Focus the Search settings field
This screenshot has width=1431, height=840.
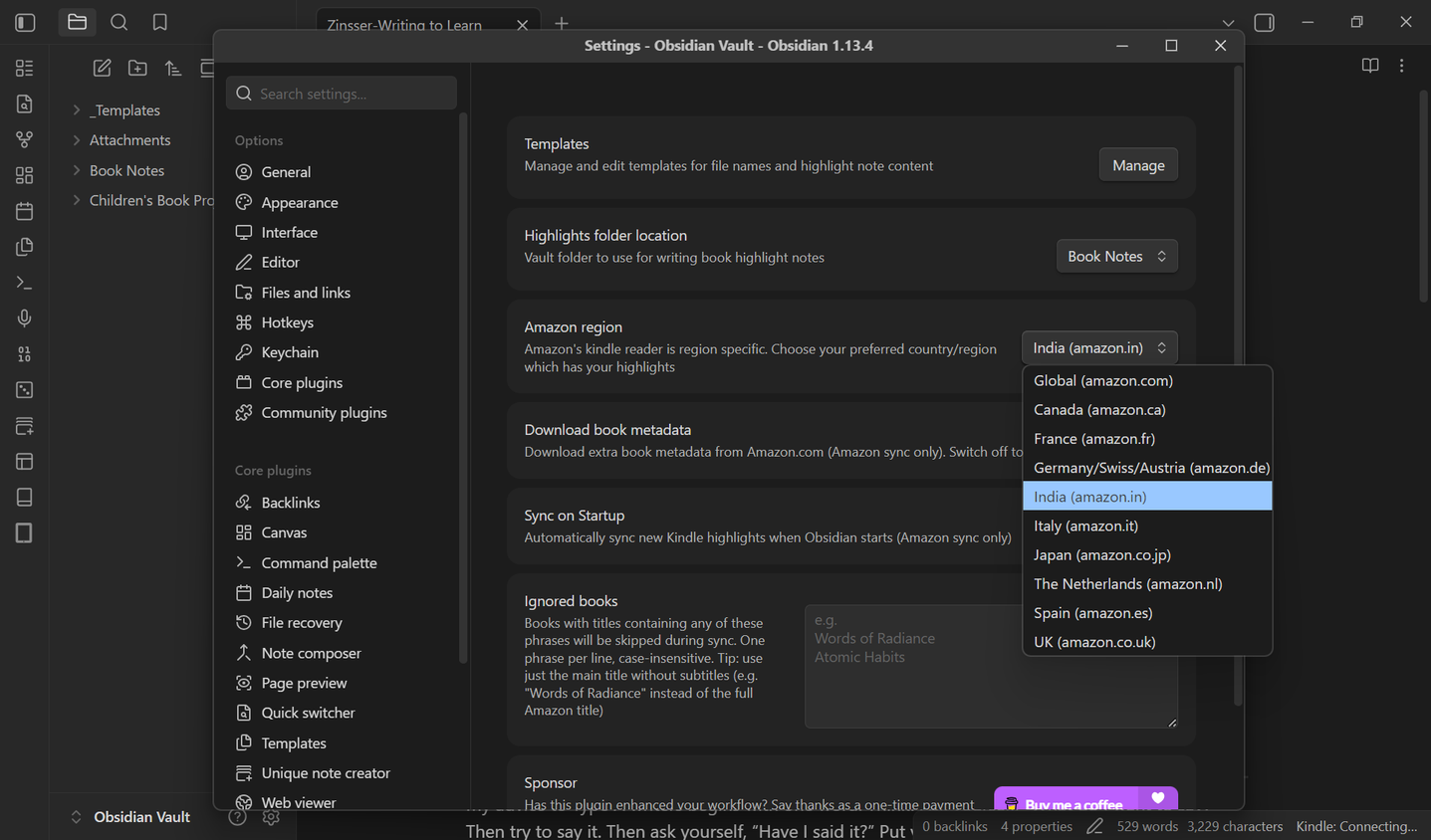(x=342, y=94)
